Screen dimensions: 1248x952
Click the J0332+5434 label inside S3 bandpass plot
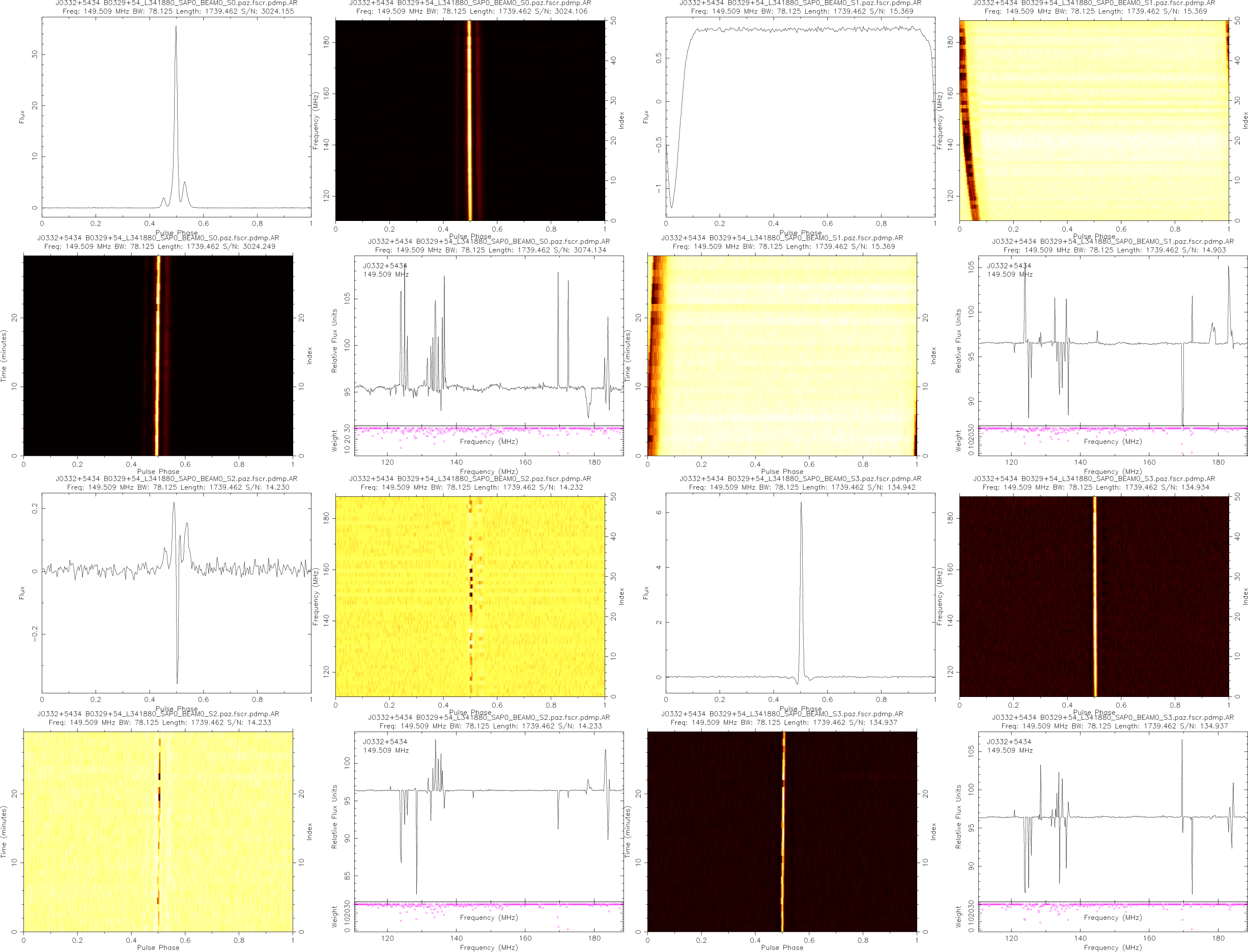[1008, 742]
